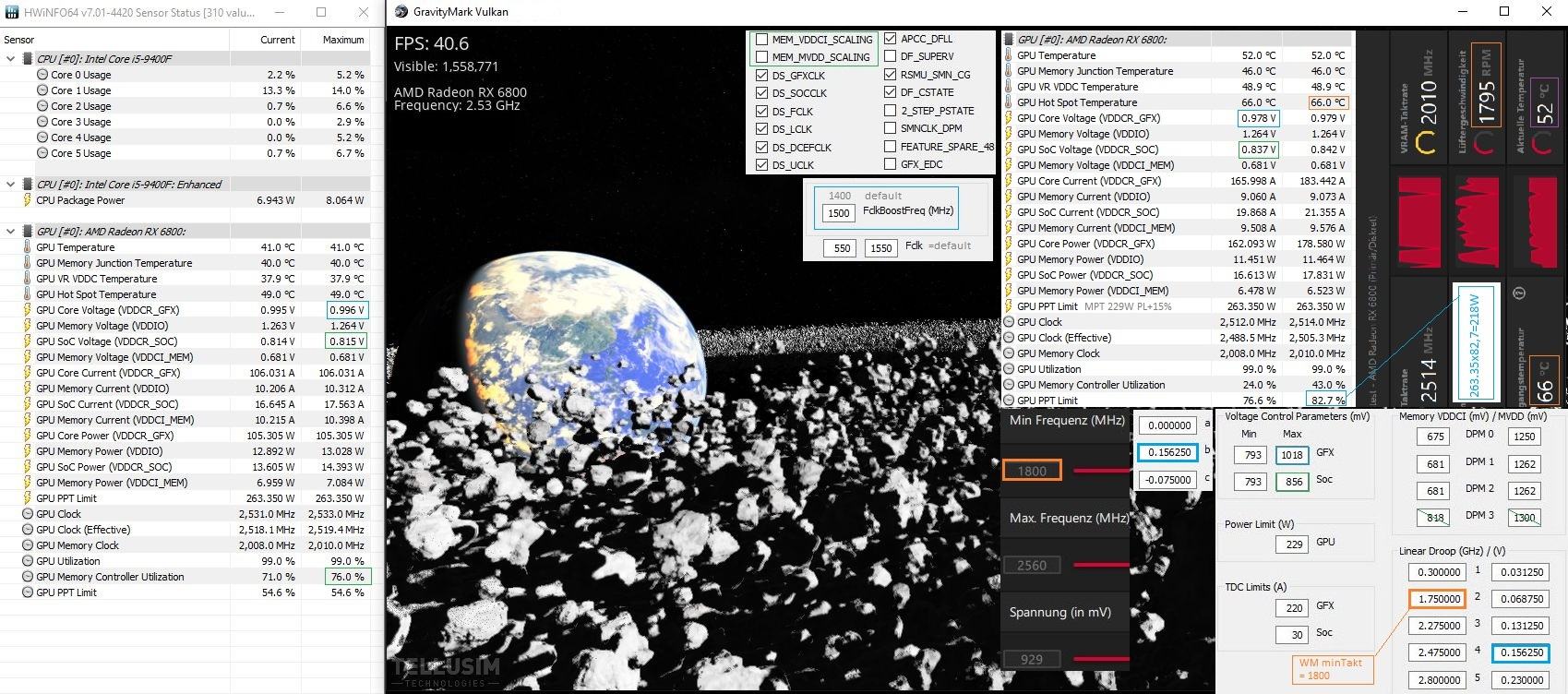
Task: Click the DPM 3 VDDCI 818 field
Action: 1435,518
